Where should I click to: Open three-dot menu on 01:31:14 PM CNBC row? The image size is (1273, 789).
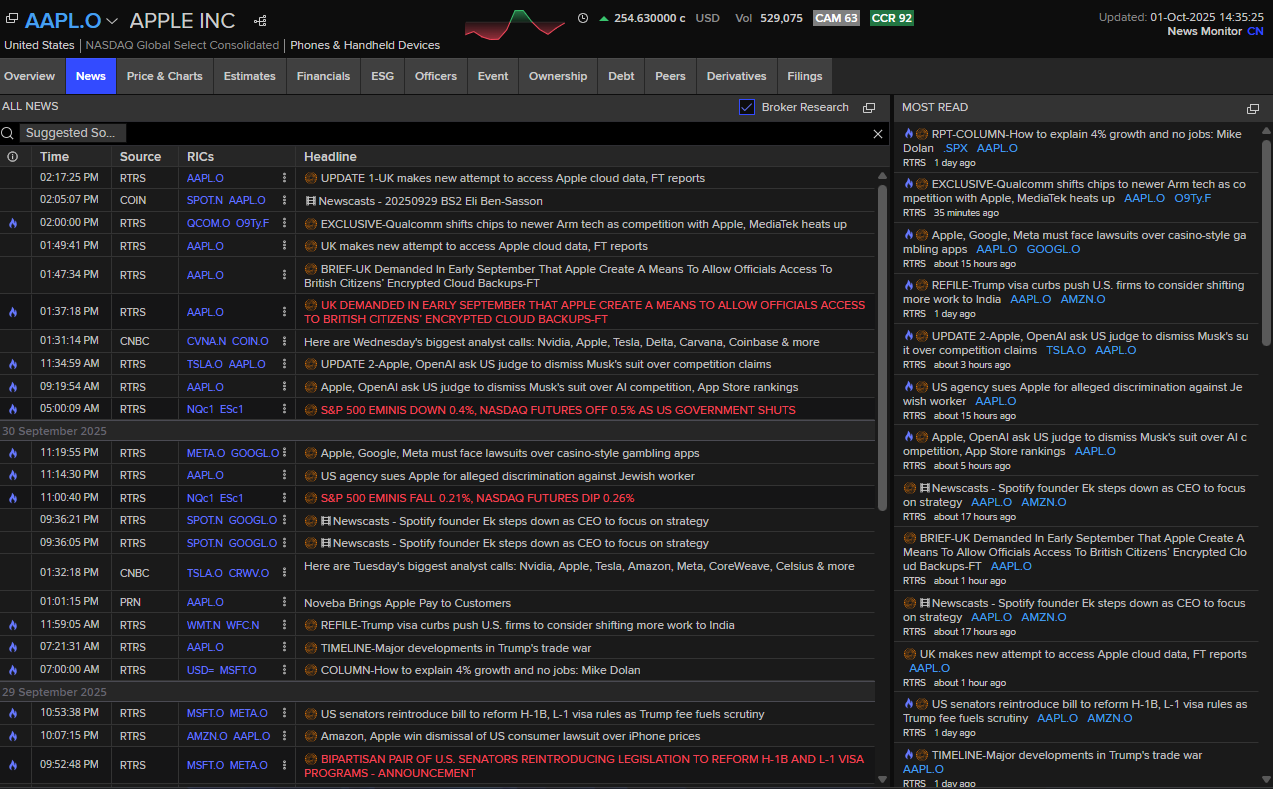tap(284, 342)
